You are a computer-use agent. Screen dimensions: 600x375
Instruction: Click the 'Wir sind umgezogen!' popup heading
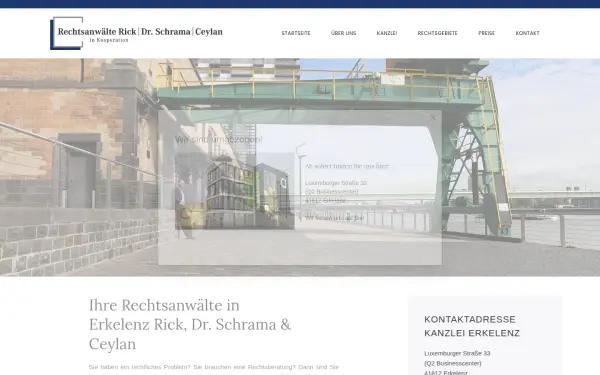click(x=218, y=140)
